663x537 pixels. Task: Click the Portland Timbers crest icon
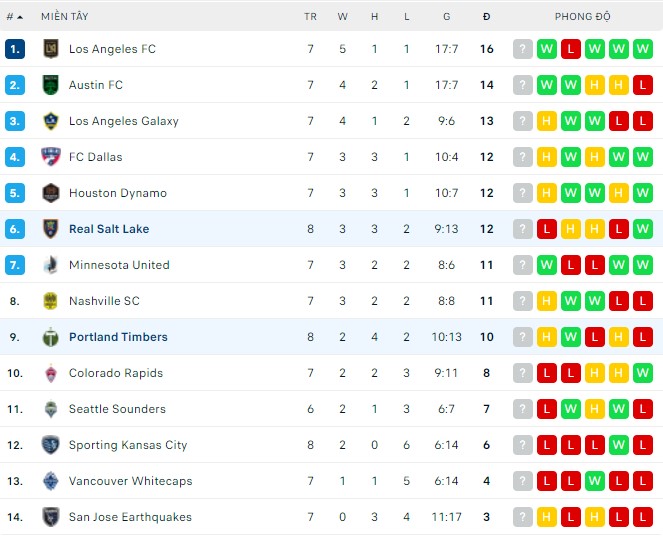tap(51, 337)
